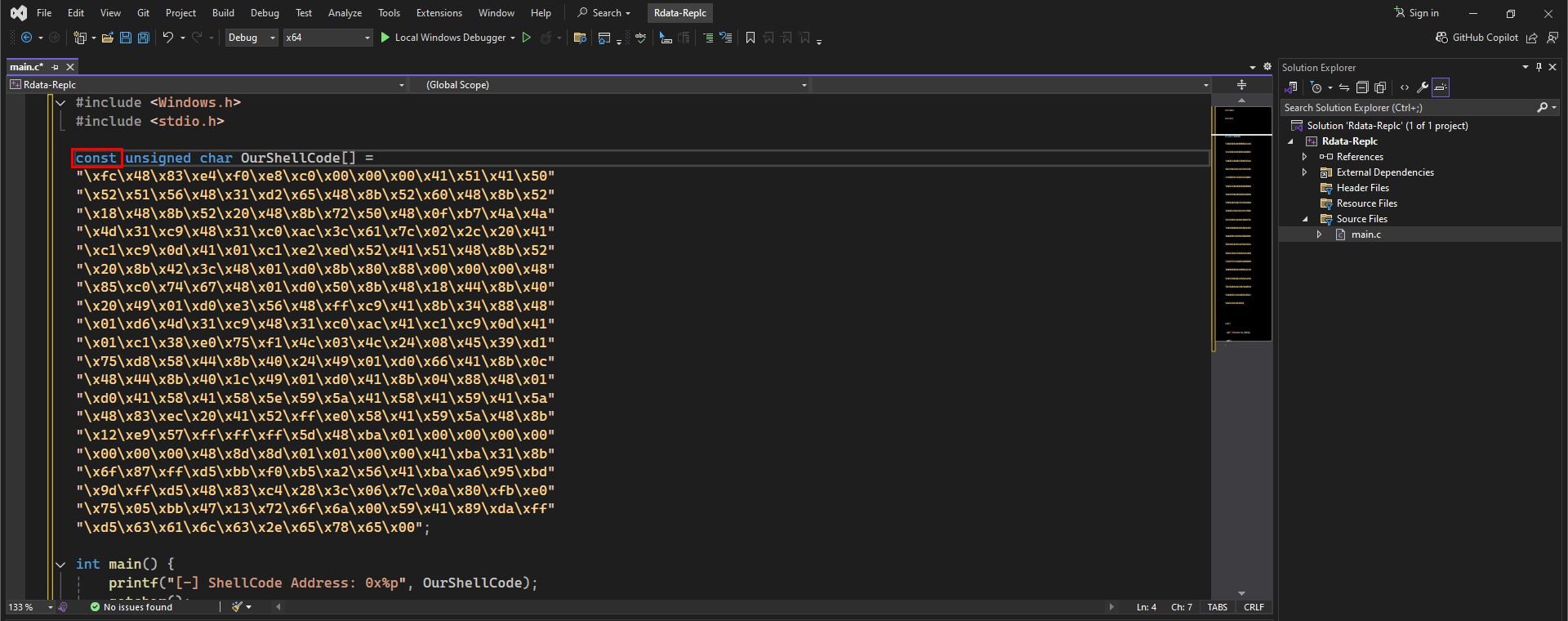The height and width of the screenshot is (621, 1568).
Task: Expand the References node
Action: coord(1304,157)
